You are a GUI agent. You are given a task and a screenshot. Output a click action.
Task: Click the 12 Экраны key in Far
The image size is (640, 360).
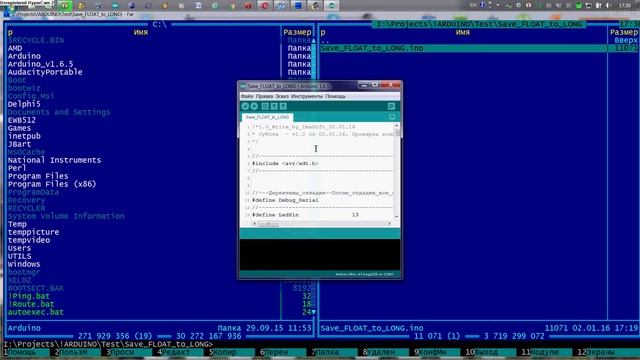tap(600, 352)
